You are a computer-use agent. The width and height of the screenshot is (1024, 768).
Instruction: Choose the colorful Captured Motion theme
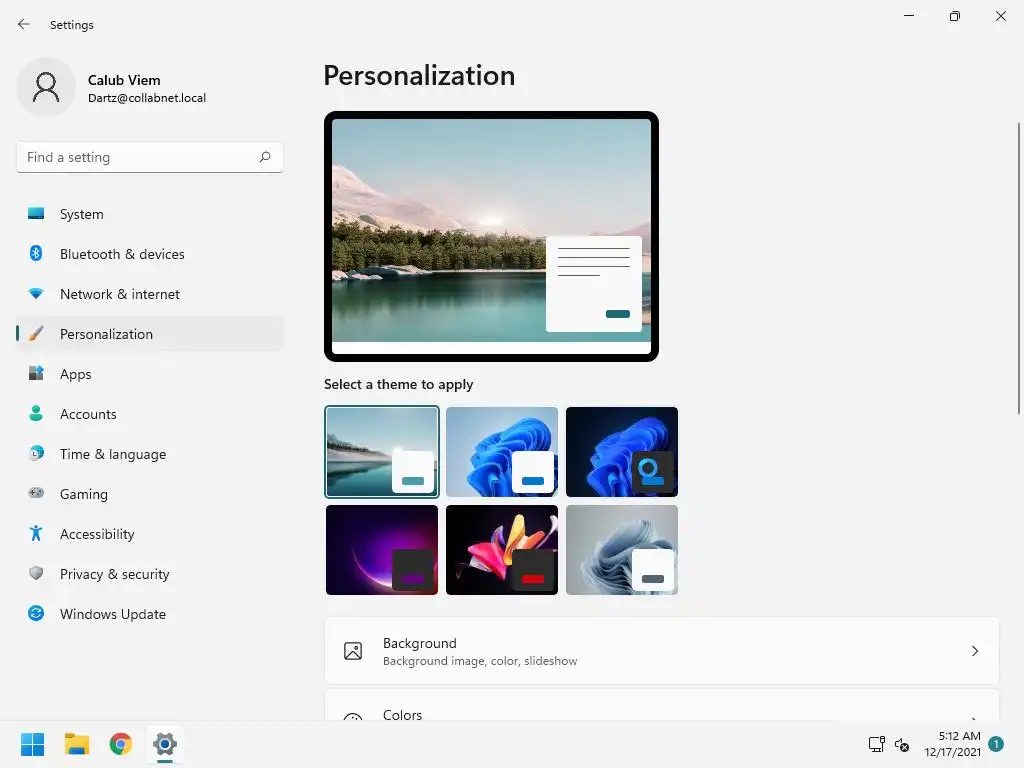[502, 550]
